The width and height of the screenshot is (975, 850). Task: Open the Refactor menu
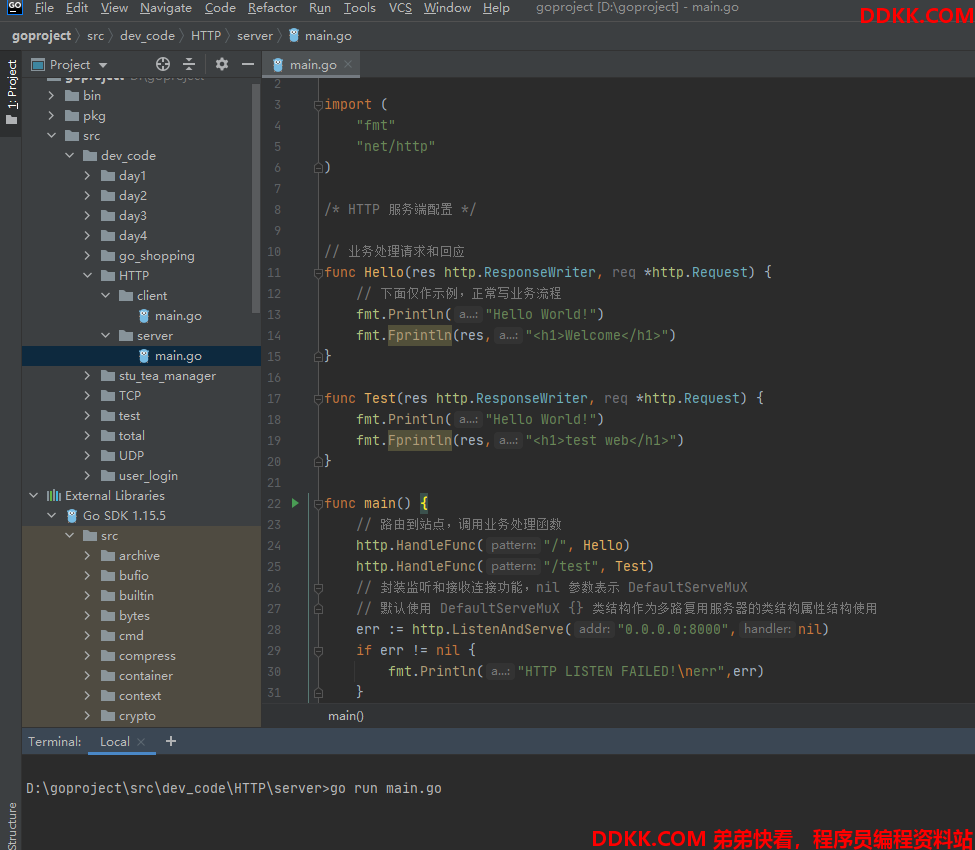point(272,7)
